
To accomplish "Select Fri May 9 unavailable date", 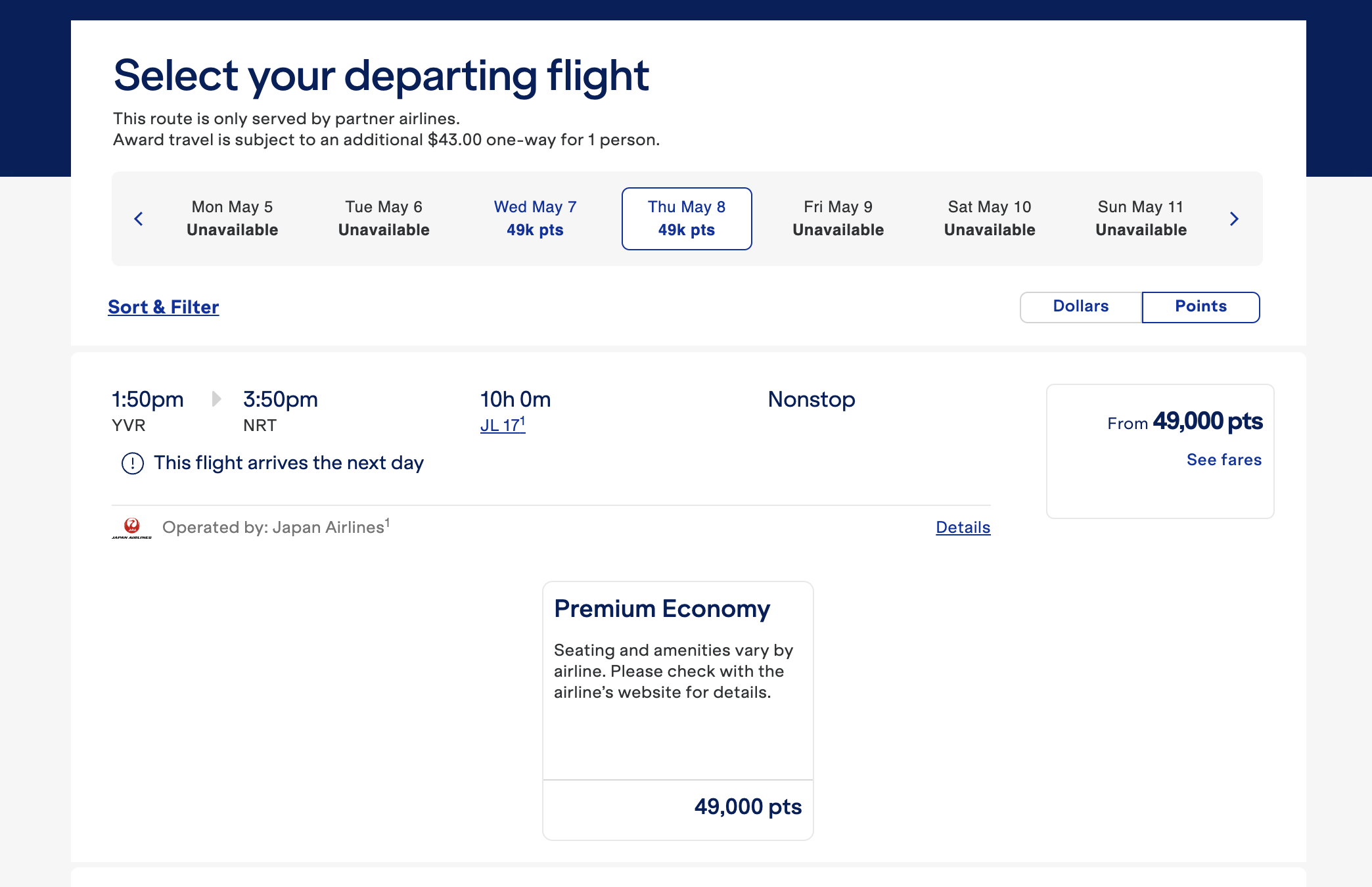I will click(838, 219).
